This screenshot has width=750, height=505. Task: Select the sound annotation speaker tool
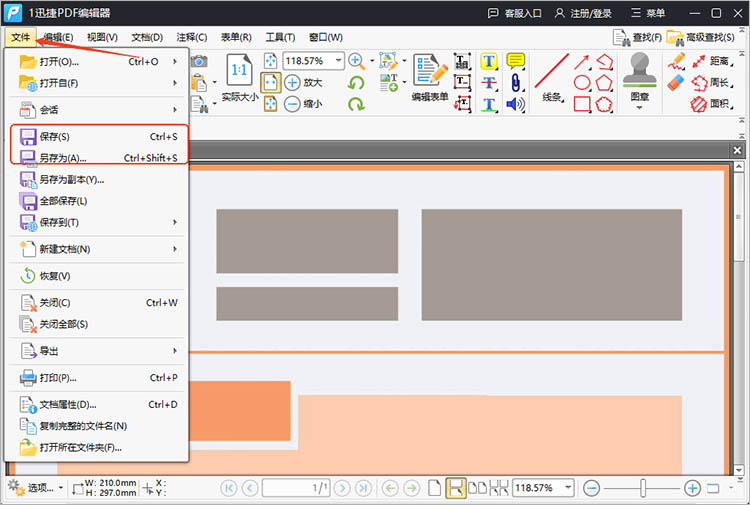(515, 104)
